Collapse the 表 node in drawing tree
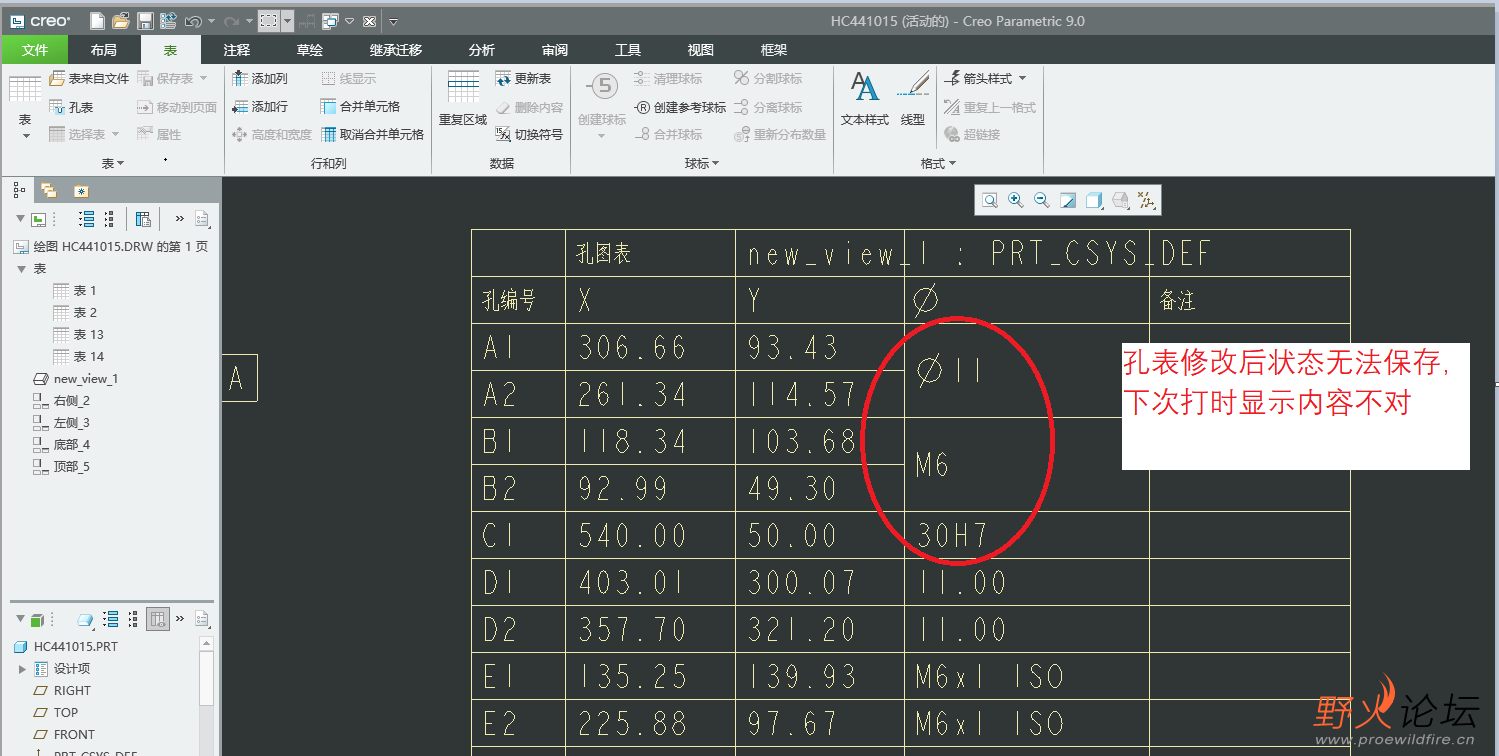This screenshot has width=1499, height=756. click(22, 269)
